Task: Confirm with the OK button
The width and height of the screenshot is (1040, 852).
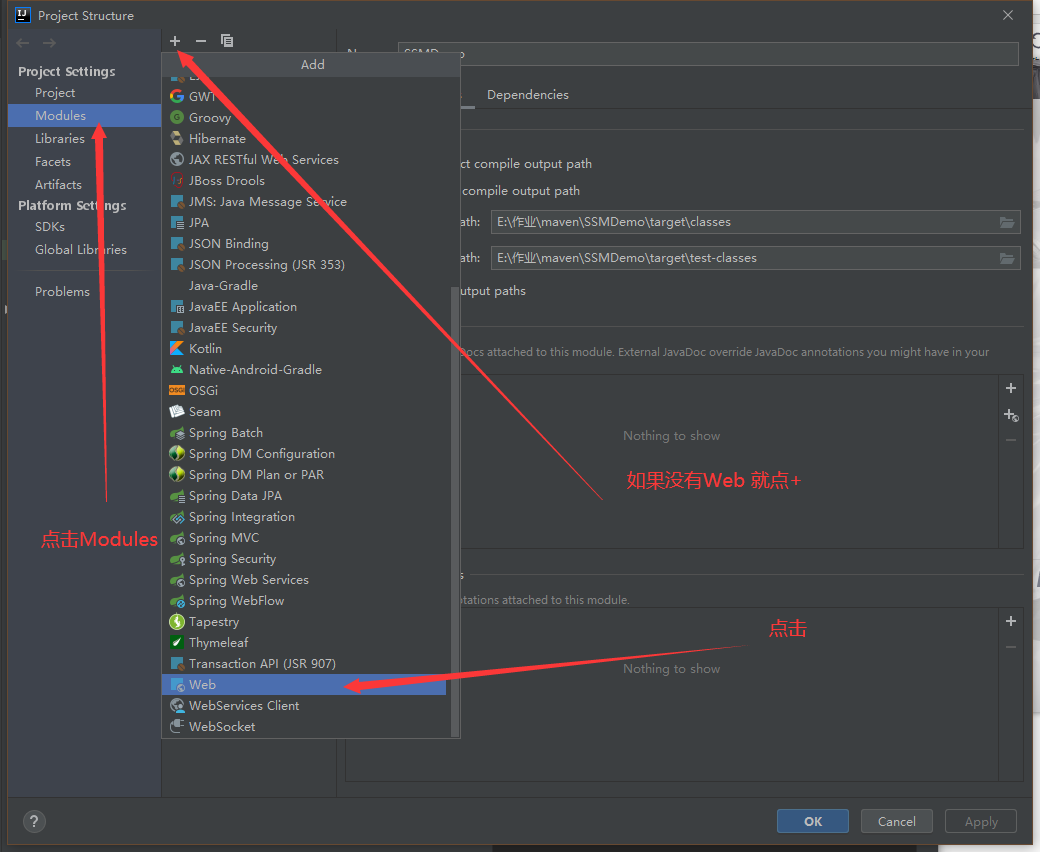Action: (812, 822)
